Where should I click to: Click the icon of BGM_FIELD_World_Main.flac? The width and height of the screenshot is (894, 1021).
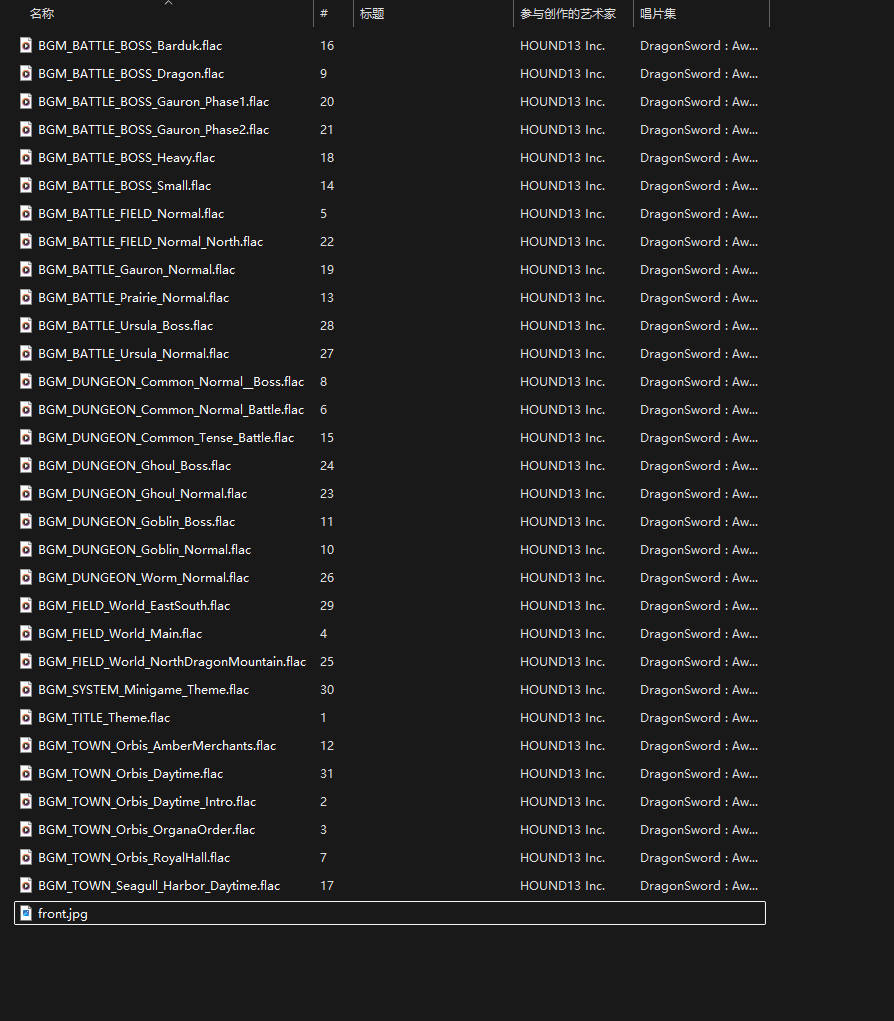click(x=25, y=634)
